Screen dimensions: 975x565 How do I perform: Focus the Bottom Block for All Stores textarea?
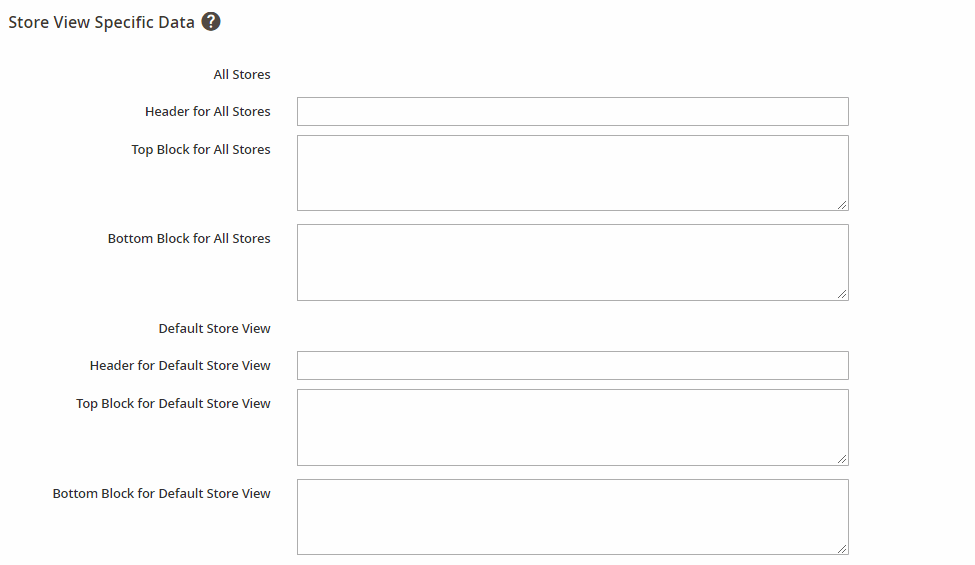pos(573,262)
